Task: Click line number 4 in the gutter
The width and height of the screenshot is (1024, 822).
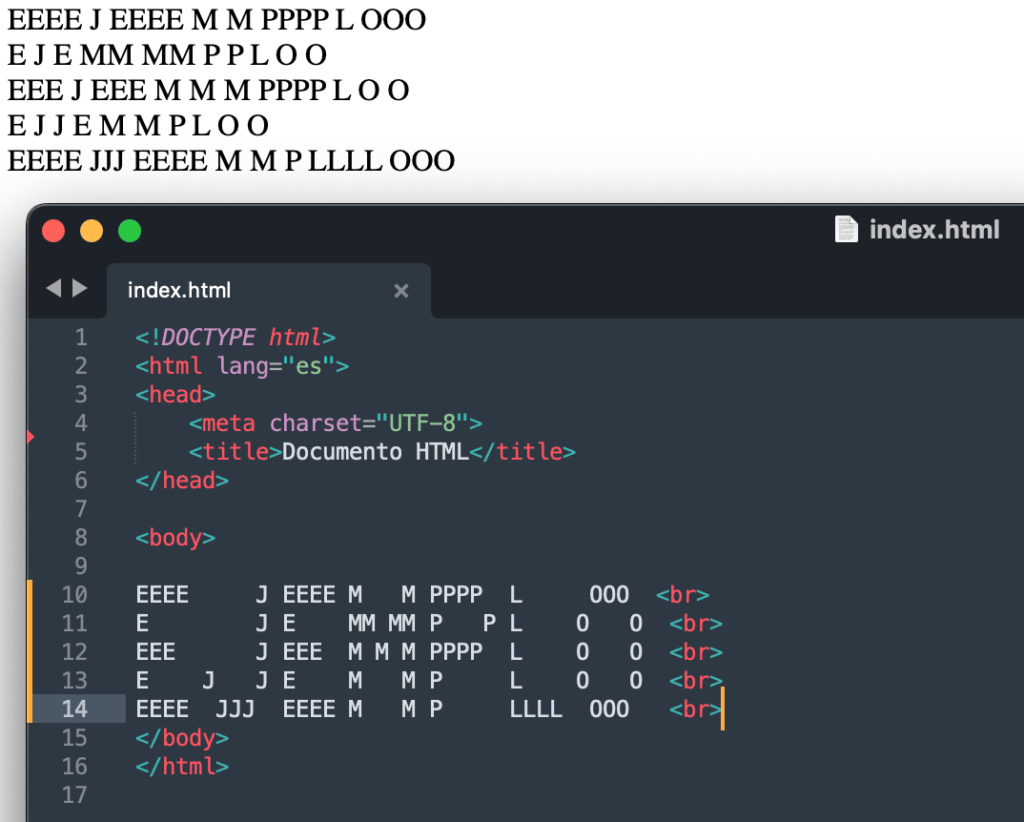Action: coord(81,423)
